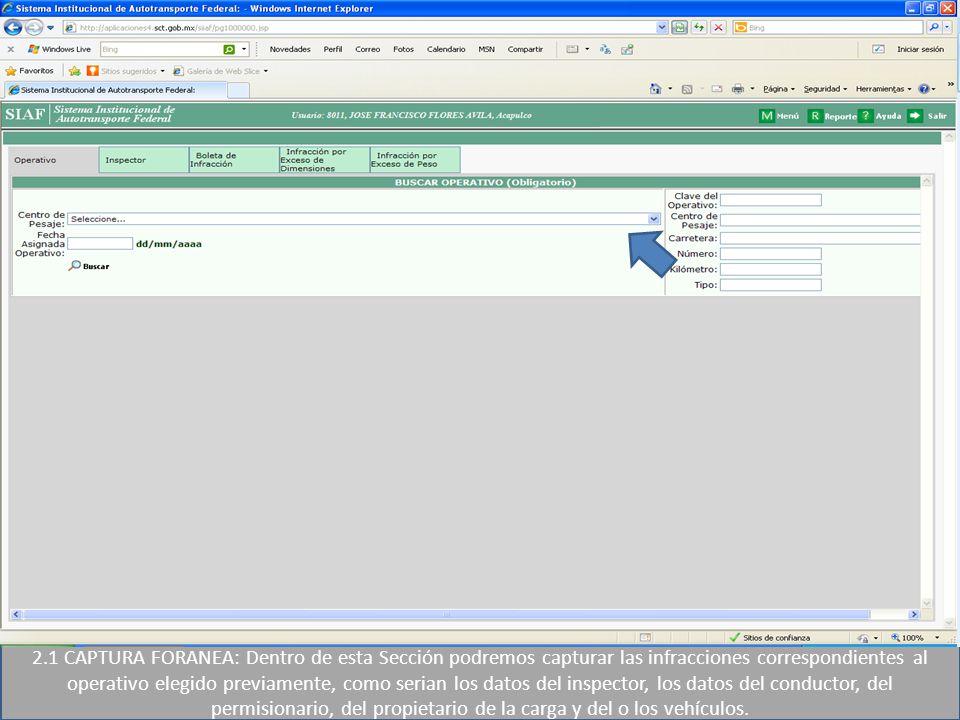
Task: Open Calendario in Windows Live toolbar
Action: coord(446,49)
